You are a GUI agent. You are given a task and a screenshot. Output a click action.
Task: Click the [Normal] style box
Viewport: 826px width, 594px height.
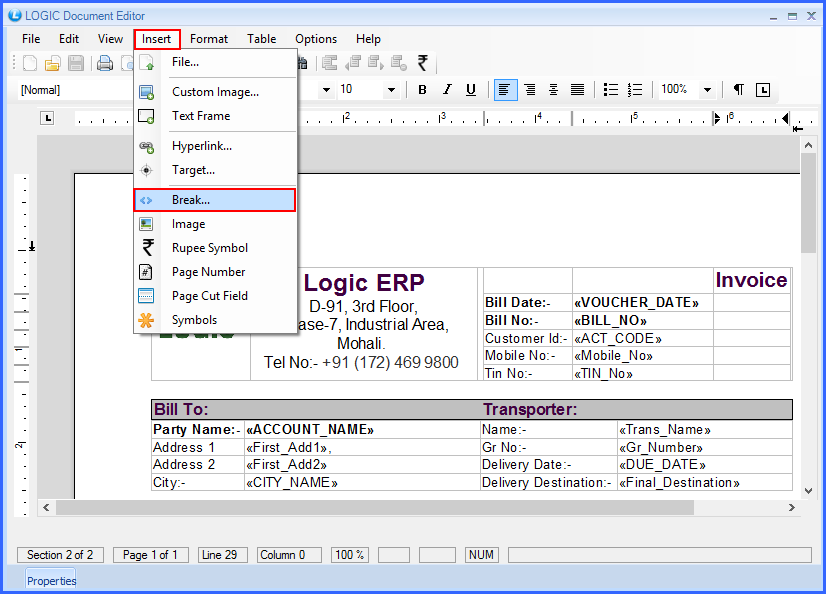coord(74,90)
